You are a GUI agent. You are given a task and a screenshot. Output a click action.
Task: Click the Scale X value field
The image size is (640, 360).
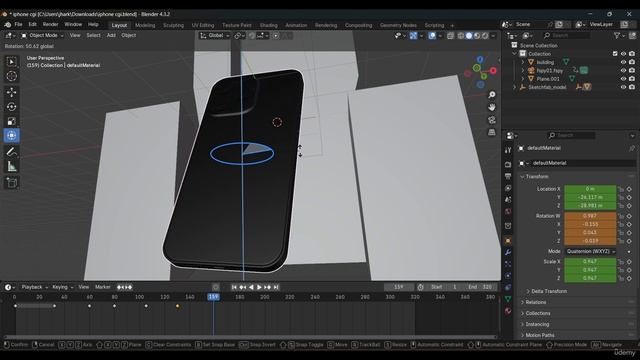590,262
